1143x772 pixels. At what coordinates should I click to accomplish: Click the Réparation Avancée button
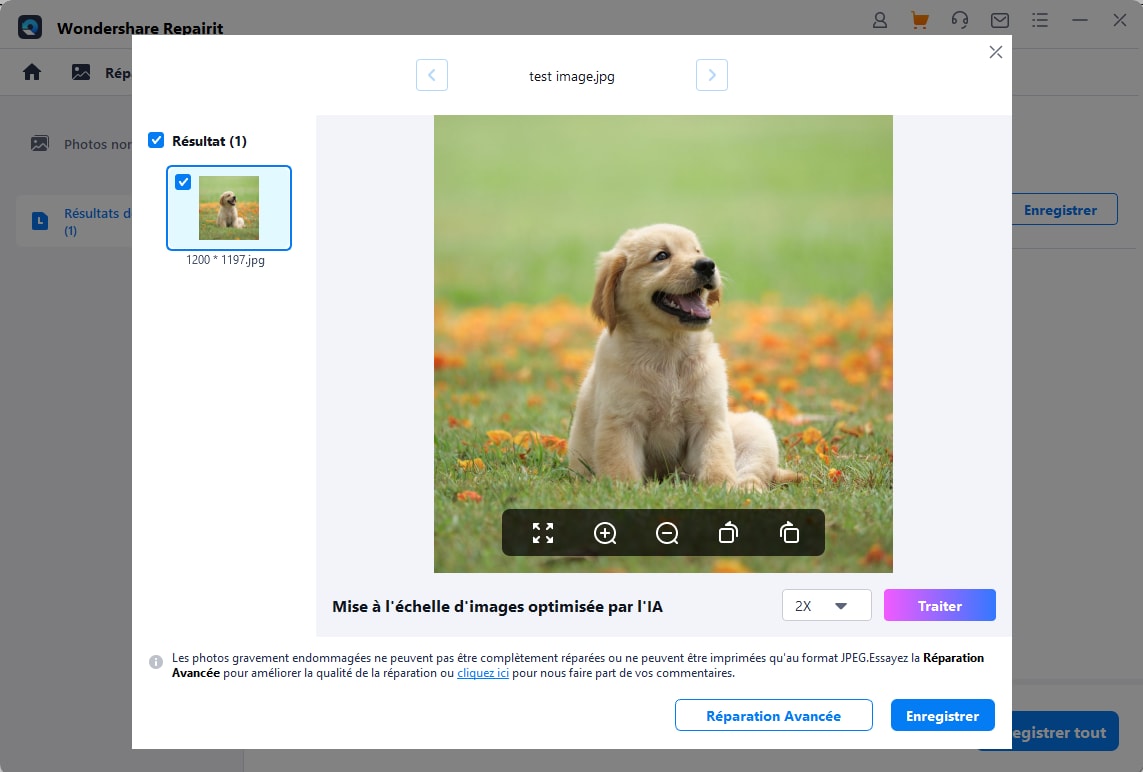(x=773, y=715)
